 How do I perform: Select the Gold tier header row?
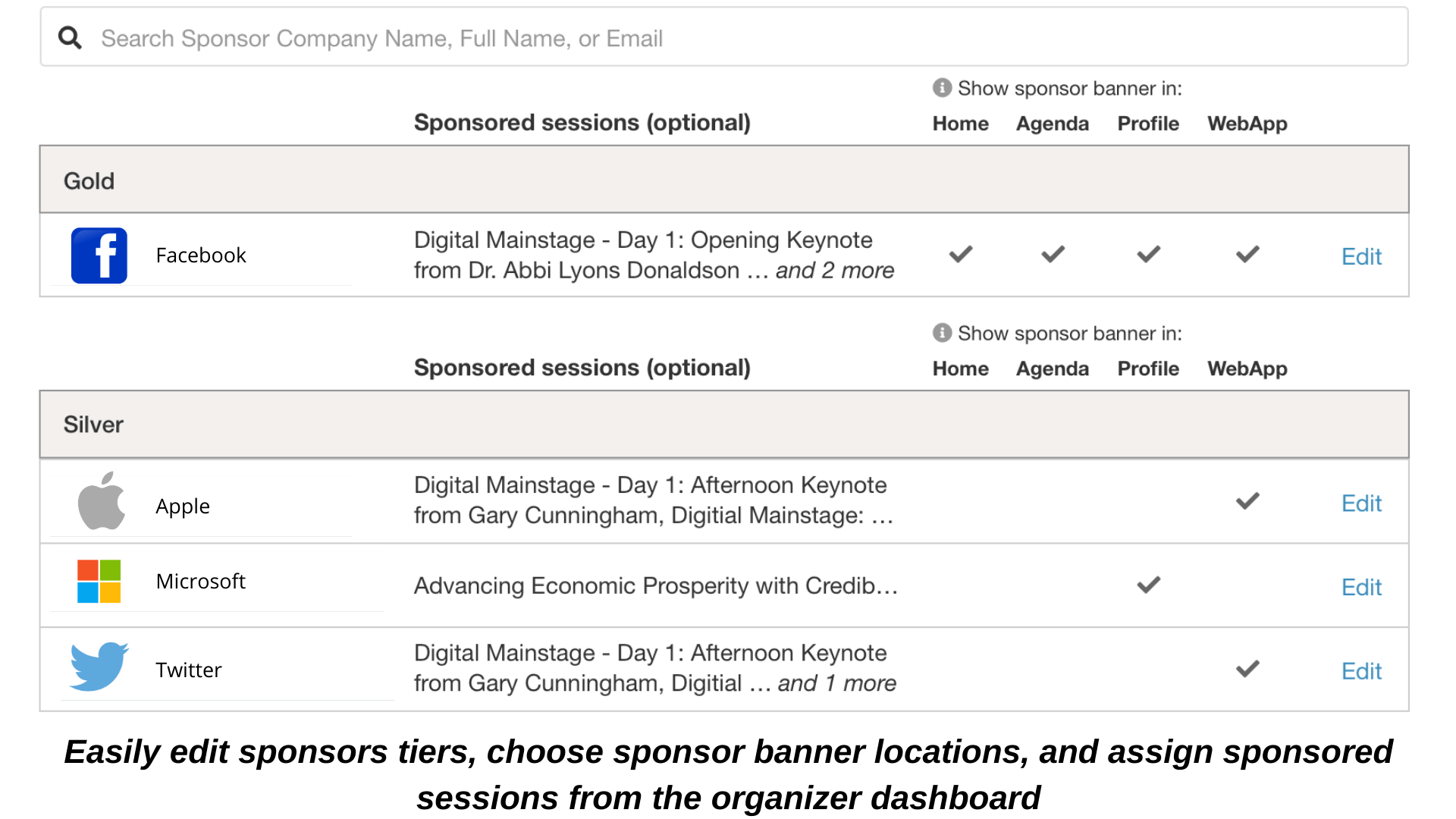coord(723,180)
